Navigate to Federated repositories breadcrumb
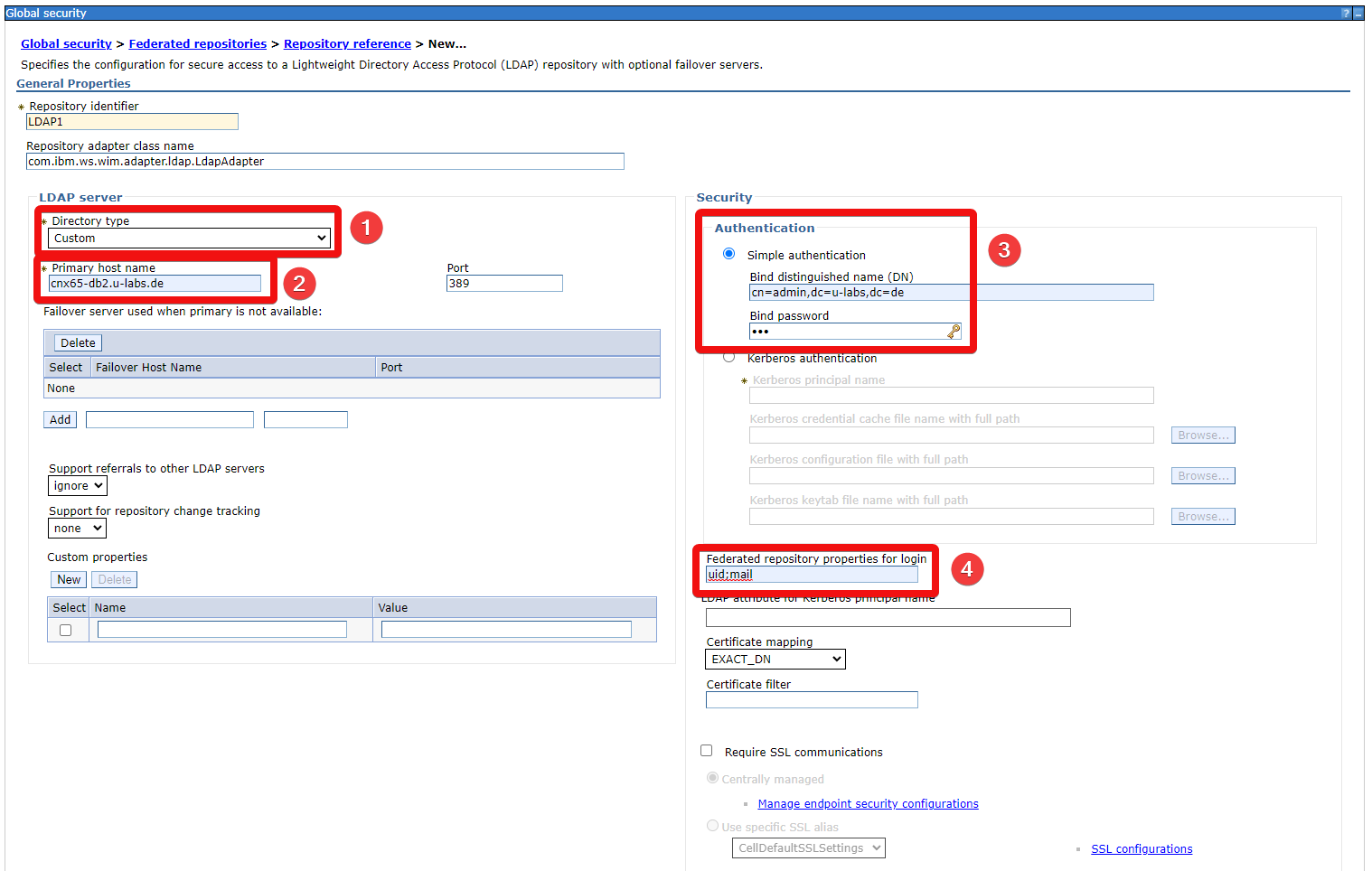The image size is (1372, 871). [197, 44]
